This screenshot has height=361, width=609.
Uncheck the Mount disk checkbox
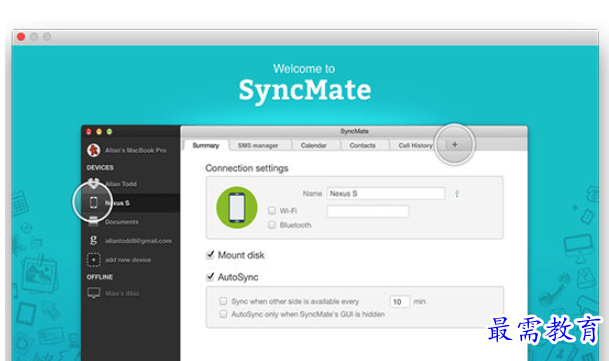210,255
